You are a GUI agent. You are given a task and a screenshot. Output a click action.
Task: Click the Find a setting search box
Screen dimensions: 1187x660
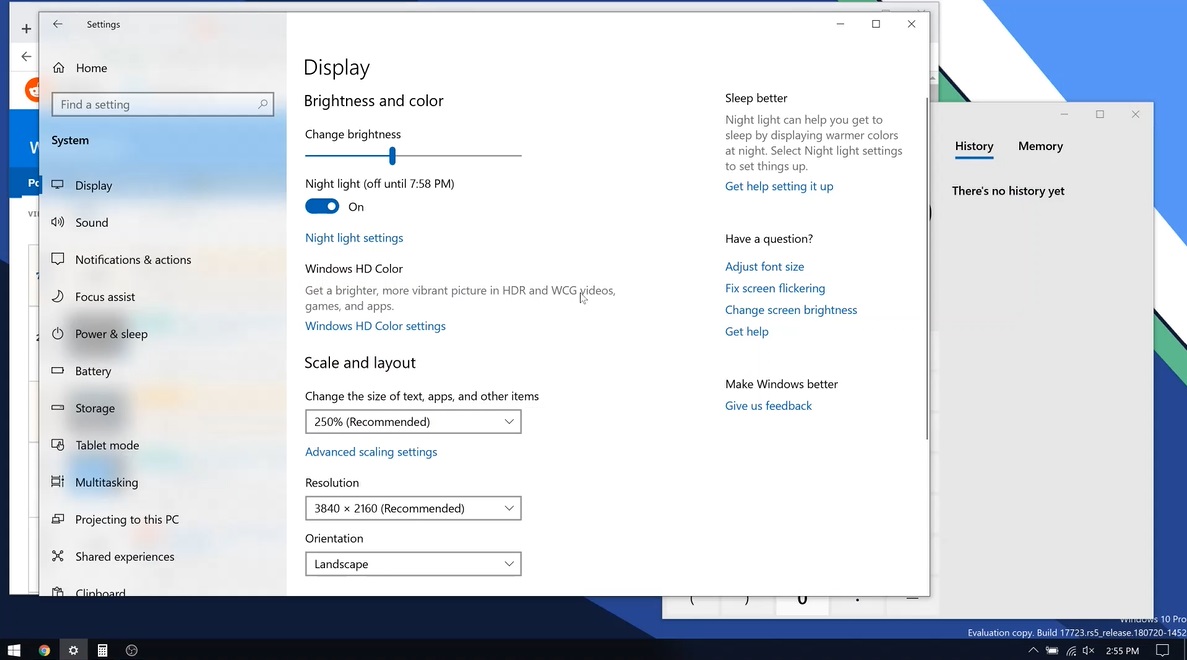point(163,104)
